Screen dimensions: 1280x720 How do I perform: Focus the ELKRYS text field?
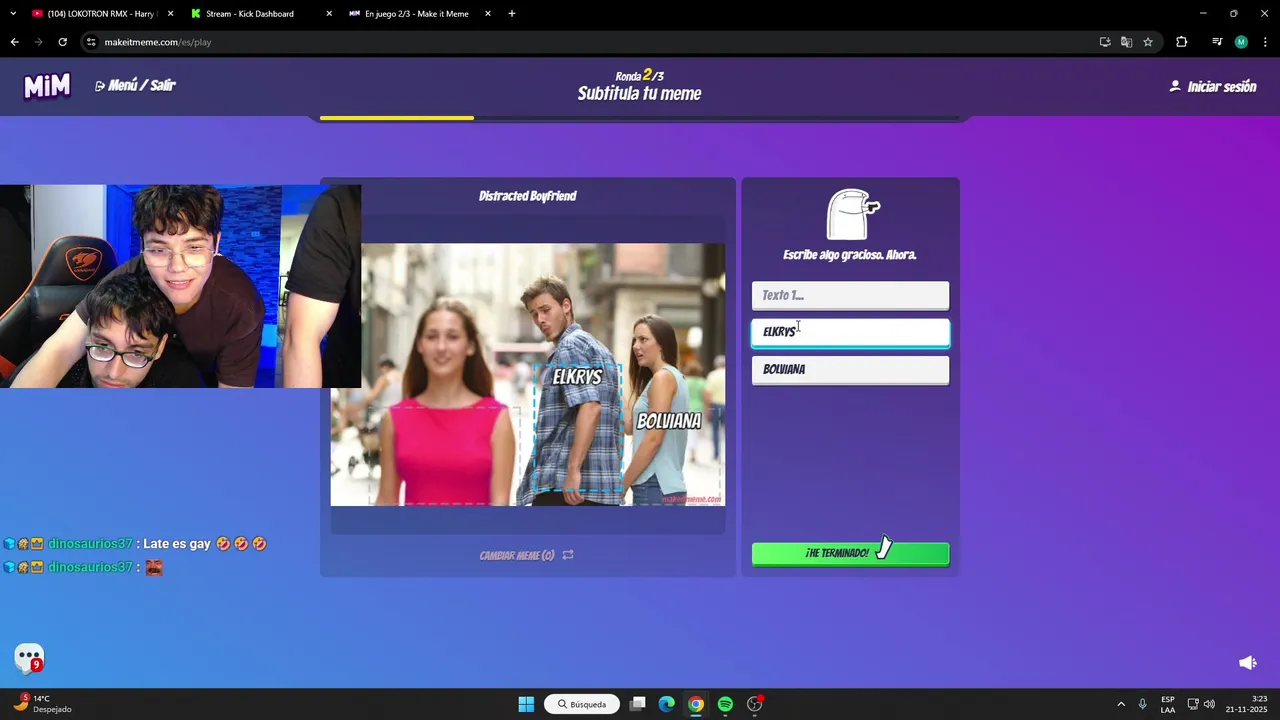coord(850,332)
